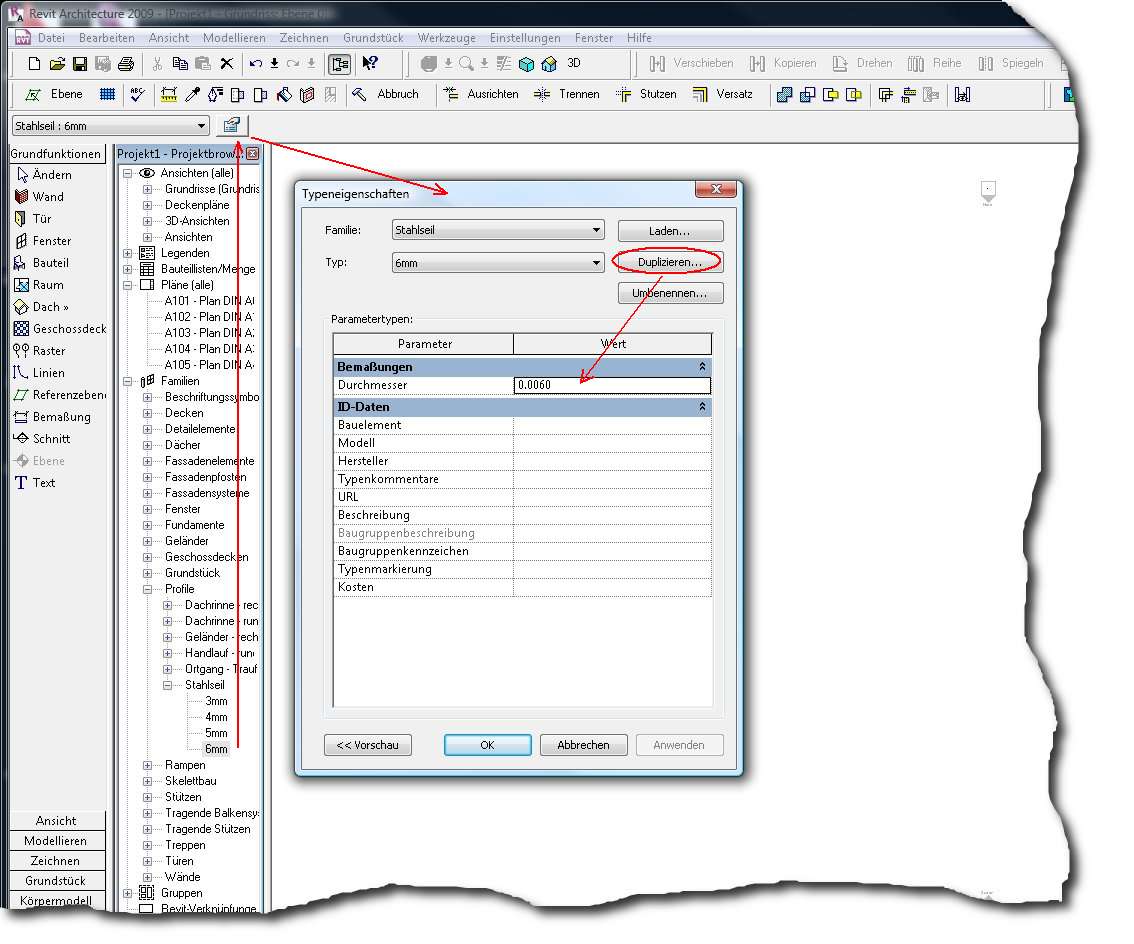This screenshot has width=1134, height=944.
Task: Select the Text tool in the design bar
Action: (x=35, y=482)
